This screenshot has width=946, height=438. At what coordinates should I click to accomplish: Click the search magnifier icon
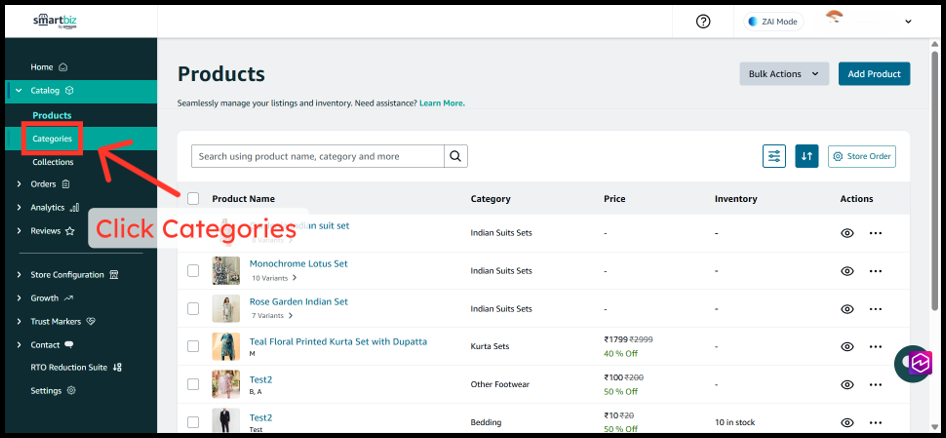[455, 156]
